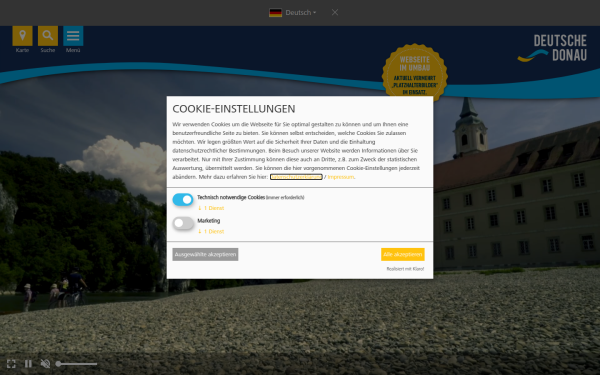The width and height of the screenshot is (600, 375).
Task: Open the hamburger Menü icon
Action: click(73, 36)
